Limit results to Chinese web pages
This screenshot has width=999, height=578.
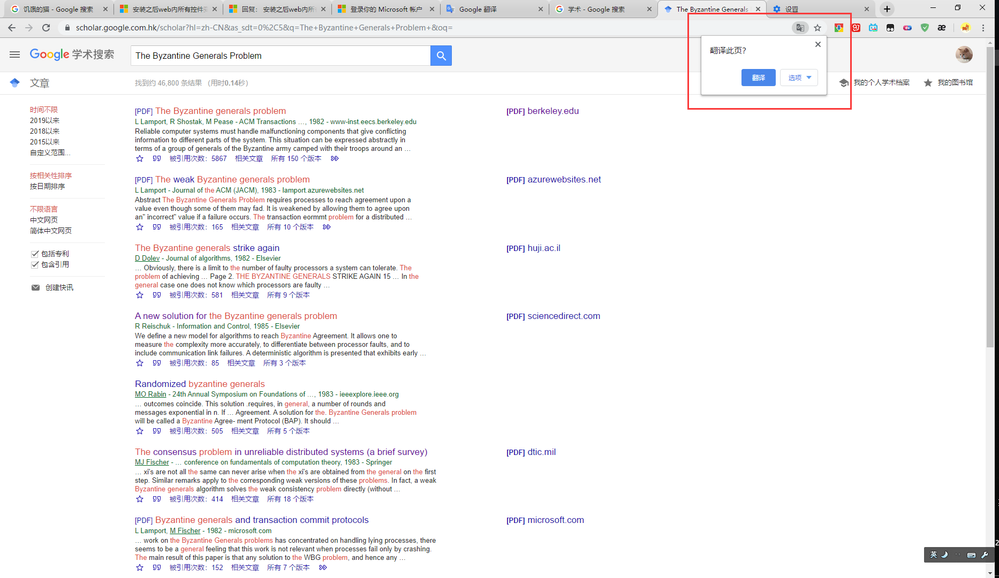pyautogui.click(x=43, y=220)
